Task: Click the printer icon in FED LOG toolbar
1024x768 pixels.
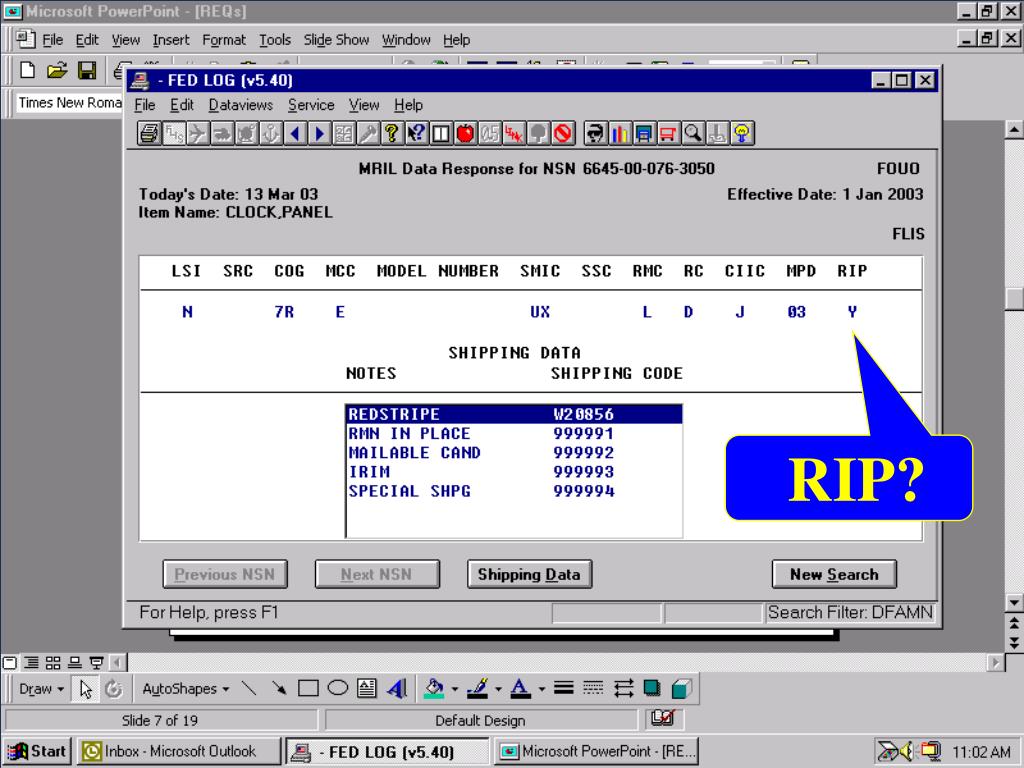Action: point(149,133)
